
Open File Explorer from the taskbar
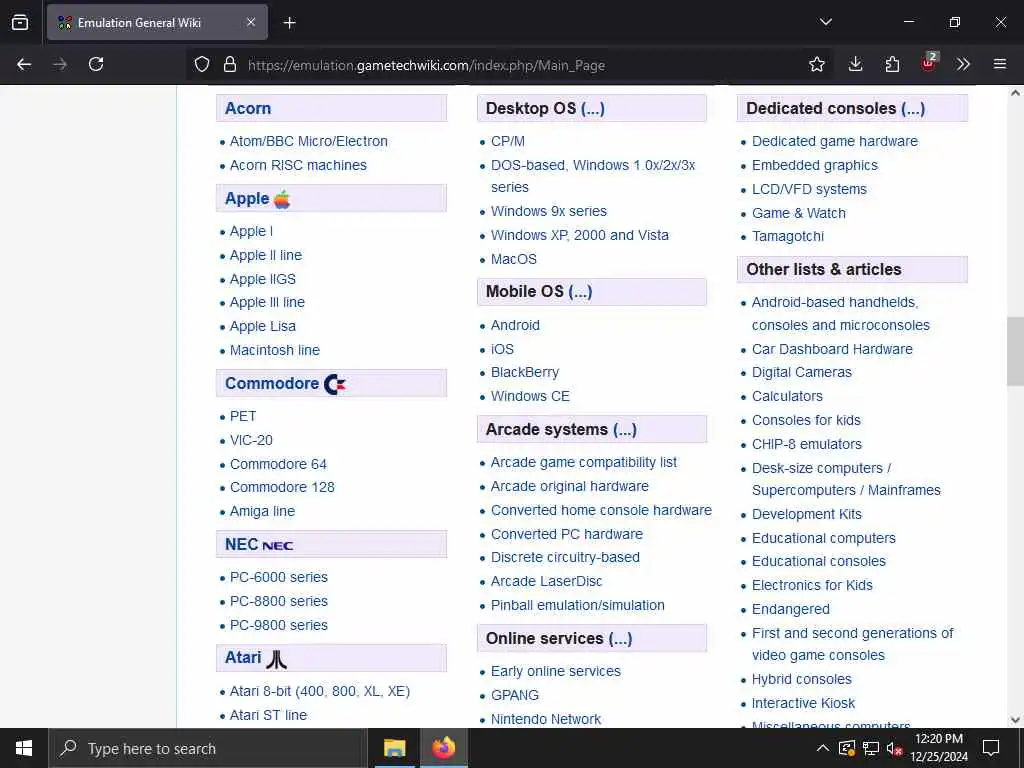click(394, 748)
